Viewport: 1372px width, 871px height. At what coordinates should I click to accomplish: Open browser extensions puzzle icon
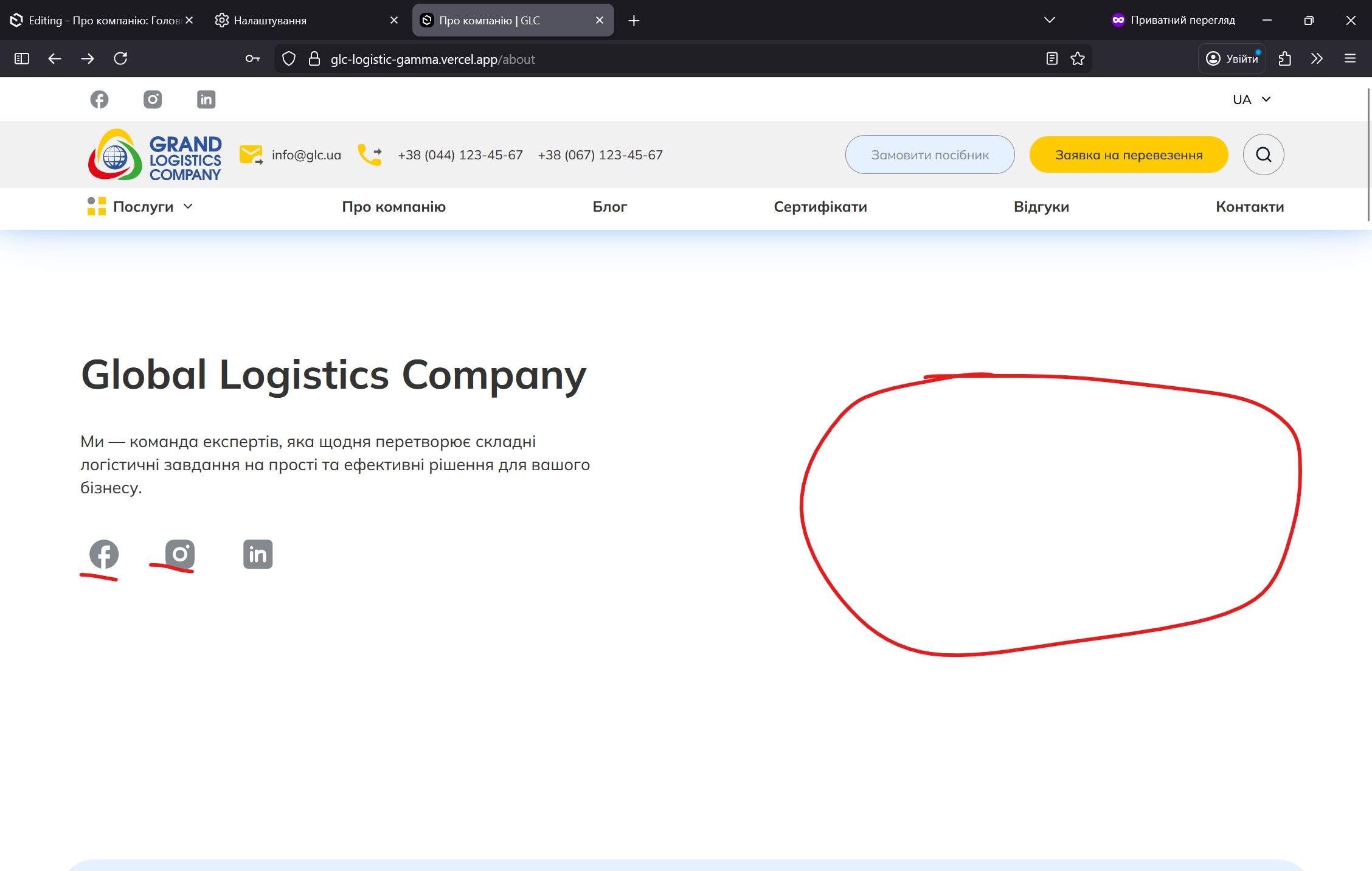coord(1284,58)
